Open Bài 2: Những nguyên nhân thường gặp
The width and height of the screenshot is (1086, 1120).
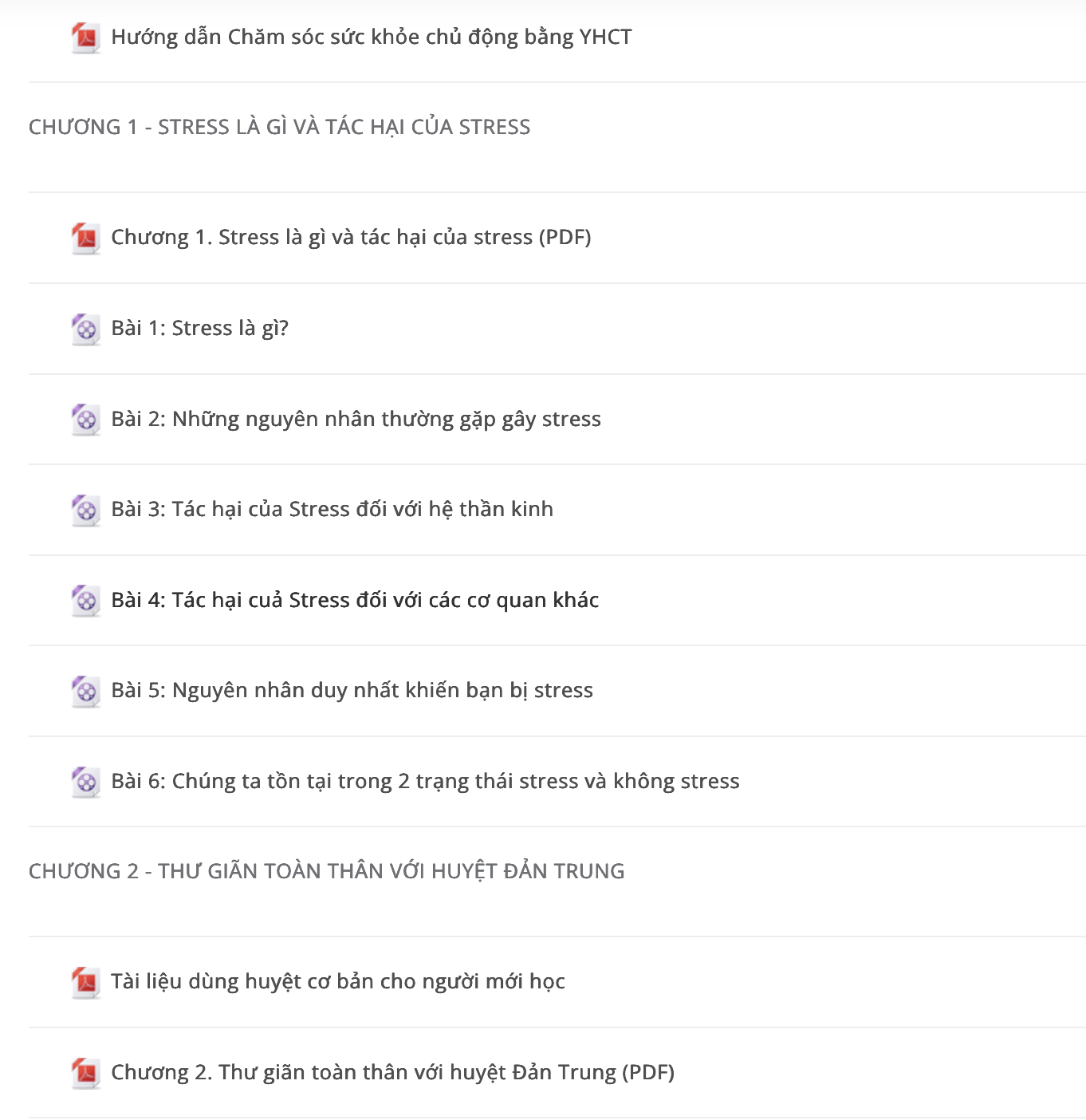(x=356, y=420)
